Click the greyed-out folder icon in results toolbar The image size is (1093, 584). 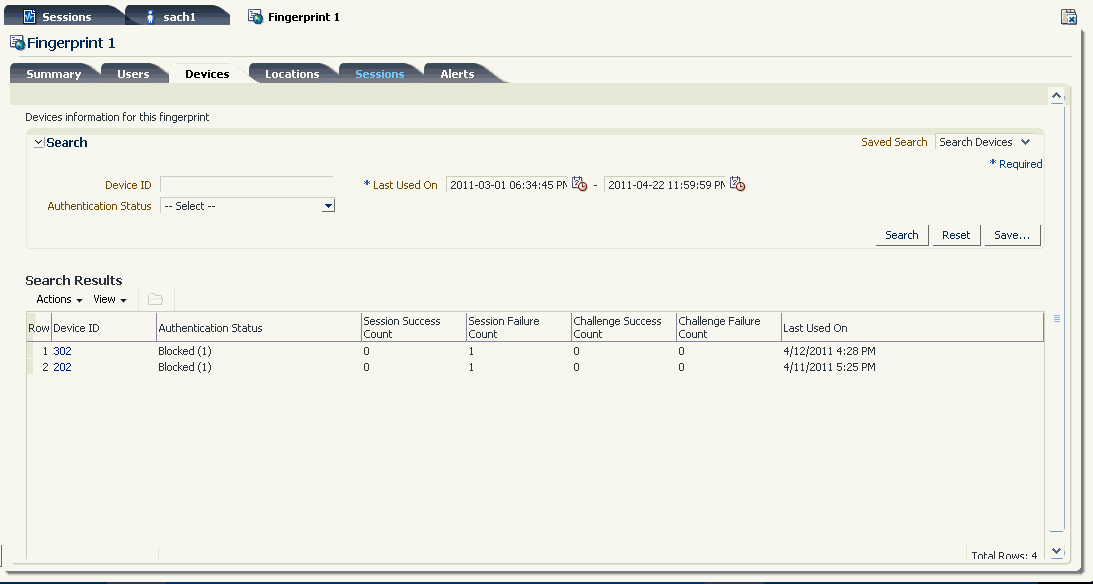click(155, 300)
